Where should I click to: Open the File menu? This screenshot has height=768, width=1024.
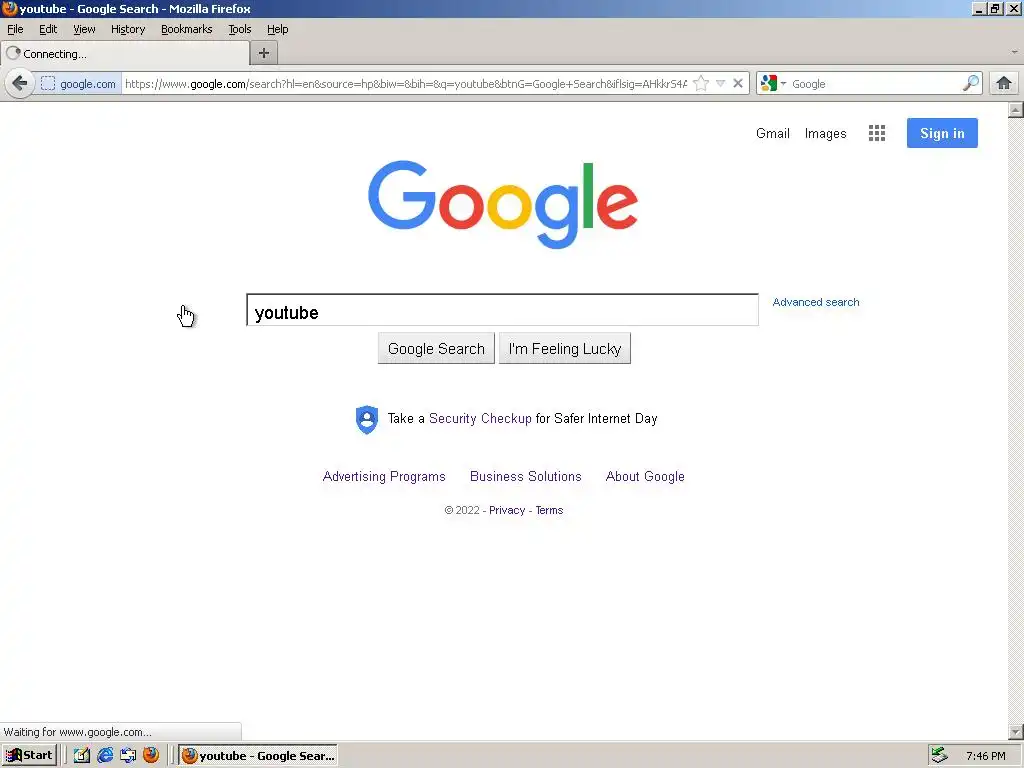pyautogui.click(x=15, y=29)
